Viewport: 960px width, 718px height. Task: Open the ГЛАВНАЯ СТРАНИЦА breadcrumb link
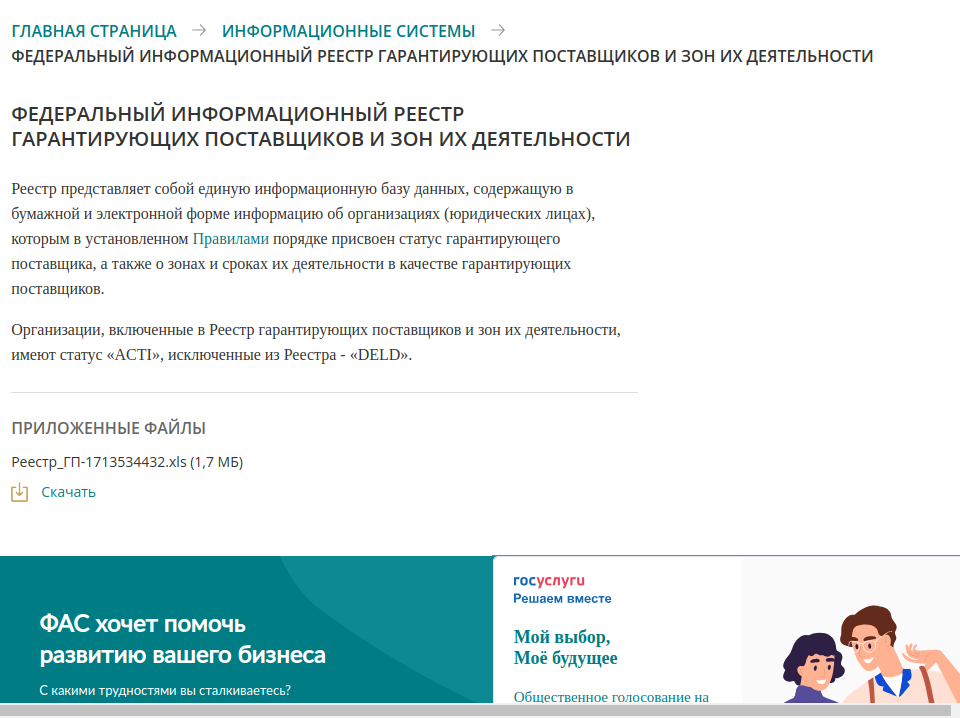94,31
